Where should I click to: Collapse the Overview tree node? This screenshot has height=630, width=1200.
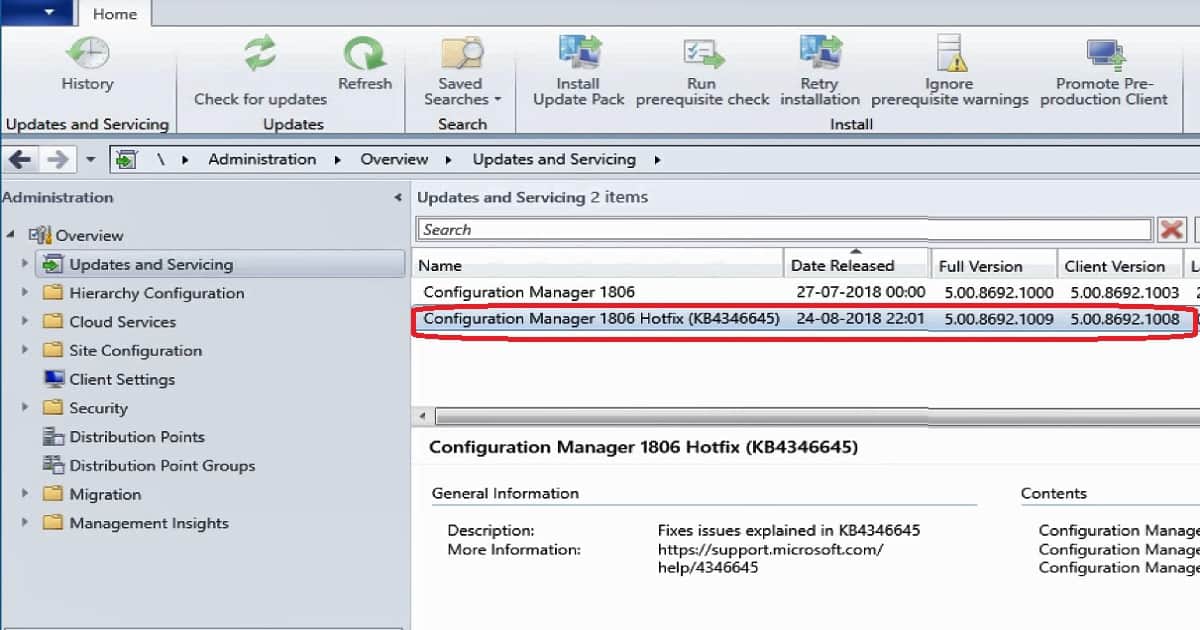point(11,235)
